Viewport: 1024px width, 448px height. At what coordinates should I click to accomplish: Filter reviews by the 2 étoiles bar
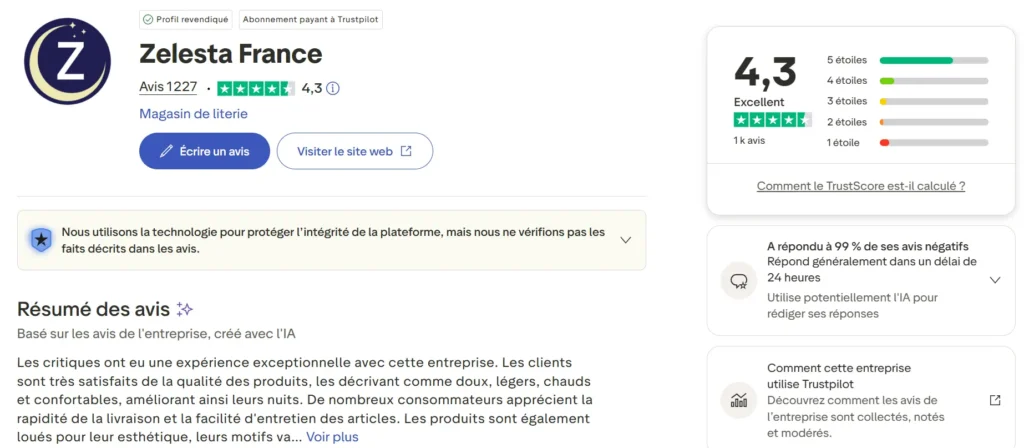tap(934, 122)
